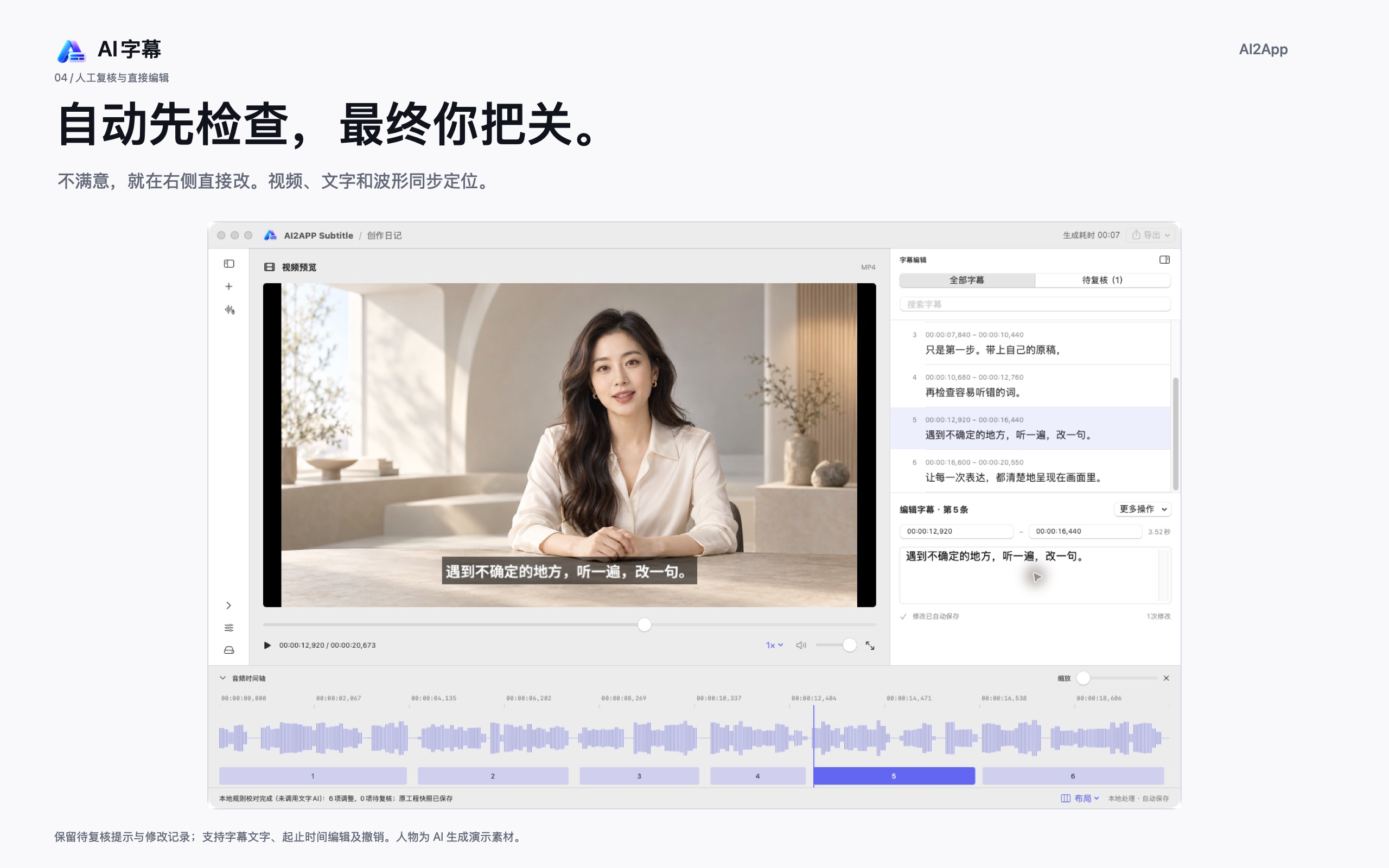Open the 布局 layout dropdown
Viewport: 1389px width, 868px height.
point(1080,799)
